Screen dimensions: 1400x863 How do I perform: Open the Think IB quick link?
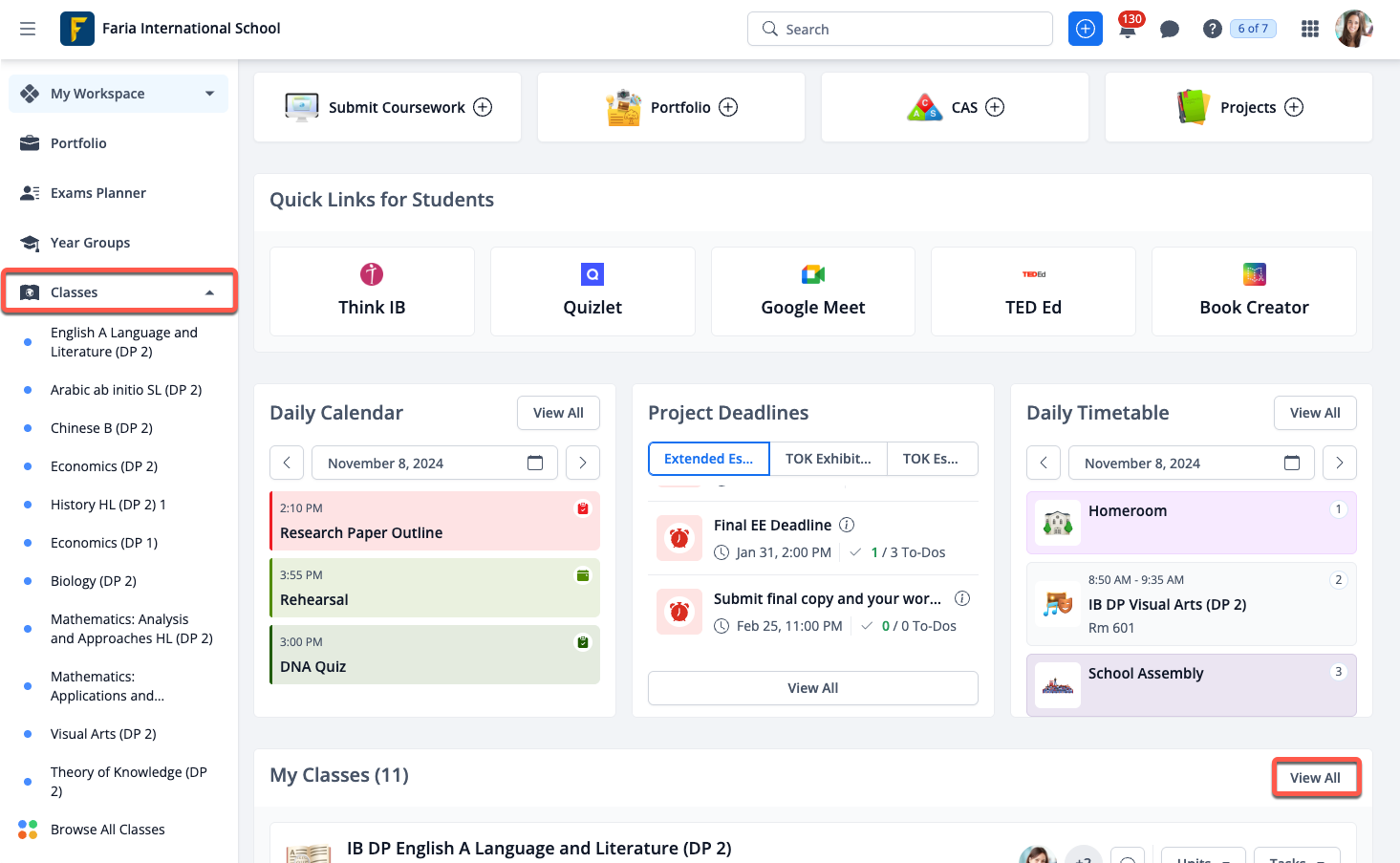372,291
